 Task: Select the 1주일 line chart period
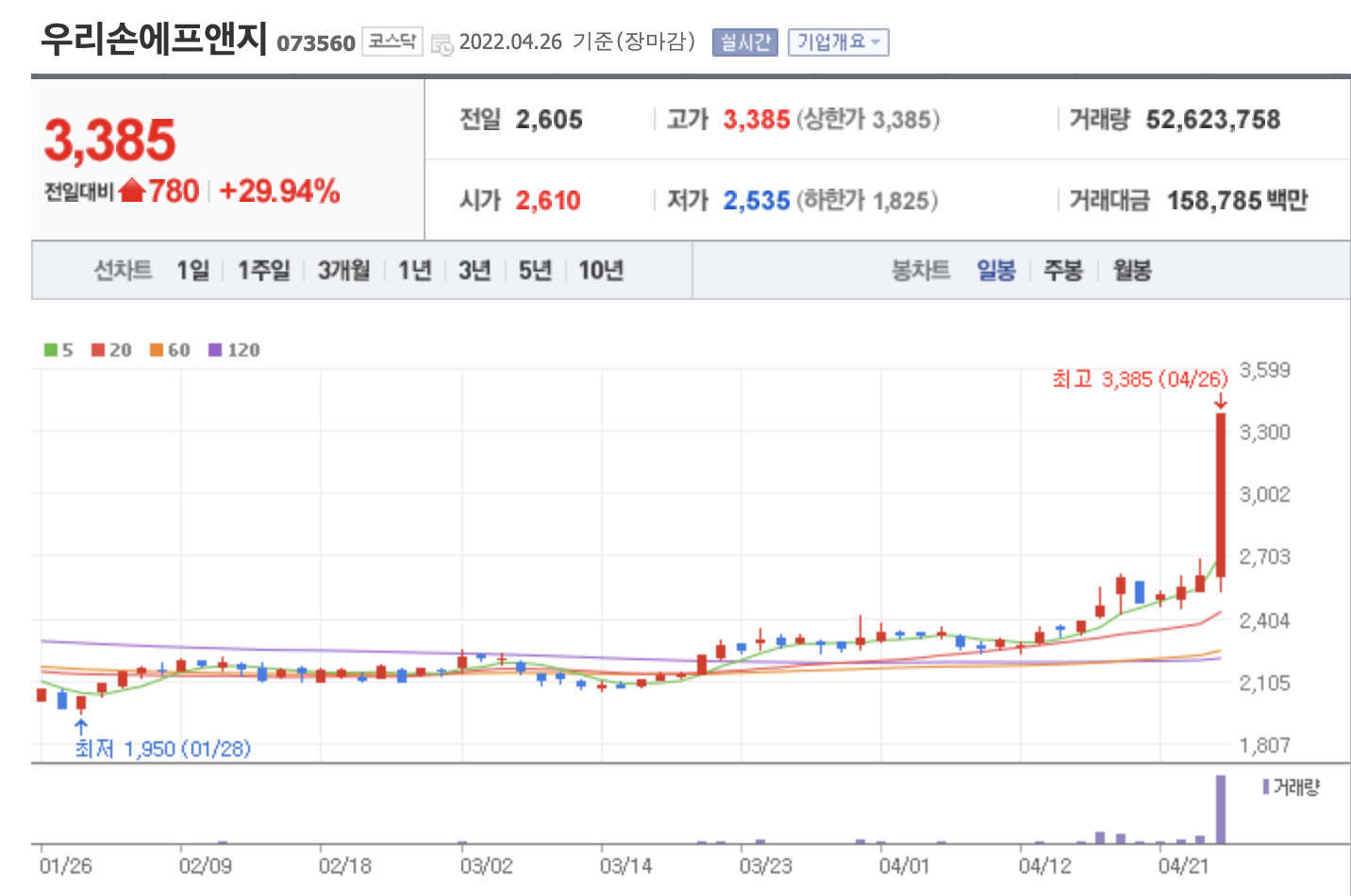pyautogui.click(x=263, y=271)
